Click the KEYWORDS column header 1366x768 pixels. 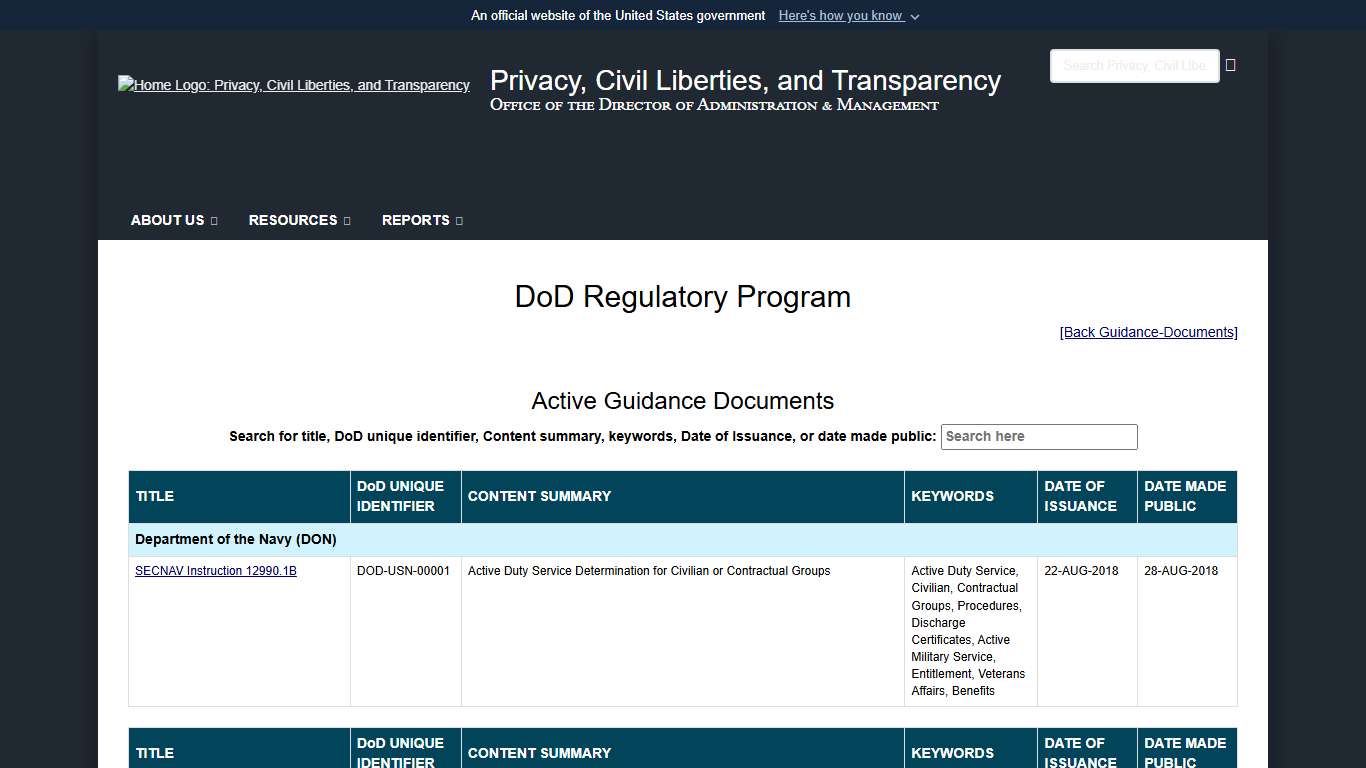coord(952,496)
